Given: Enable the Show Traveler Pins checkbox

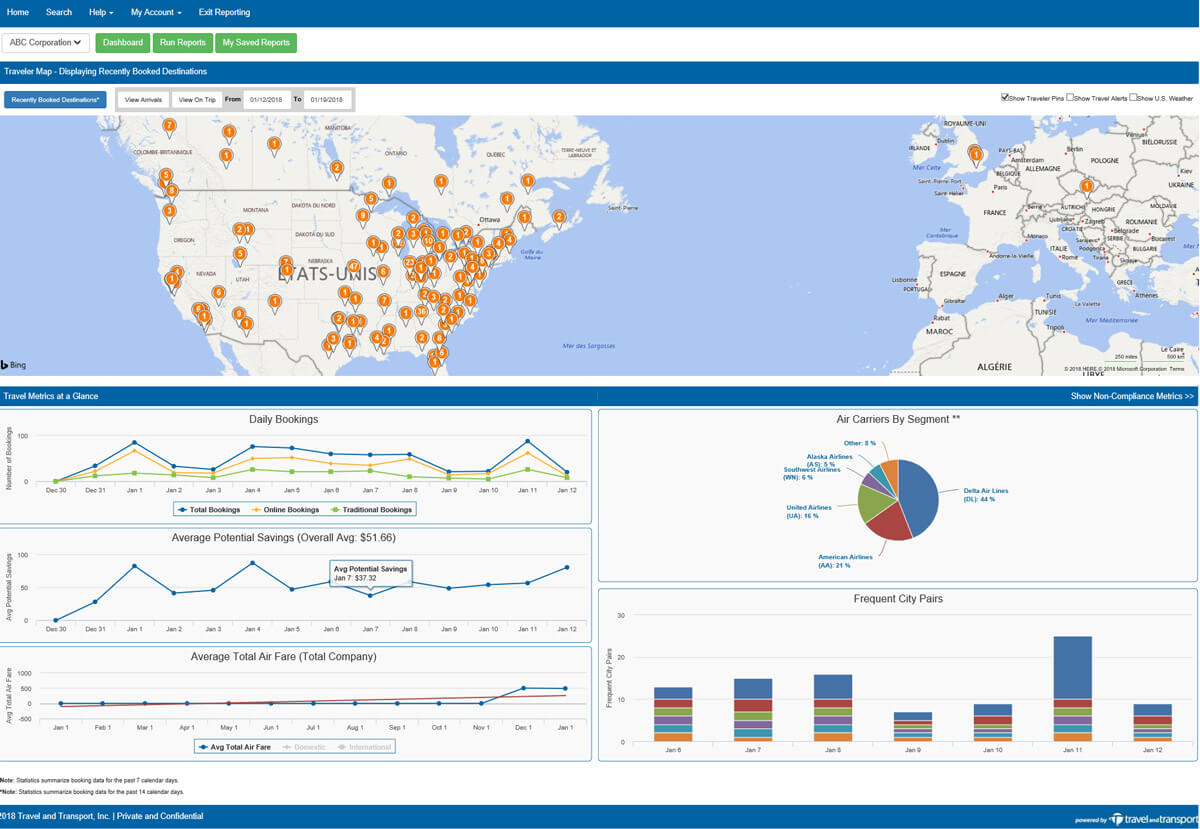Looking at the screenshot, I should click(x=1005, y=98).
